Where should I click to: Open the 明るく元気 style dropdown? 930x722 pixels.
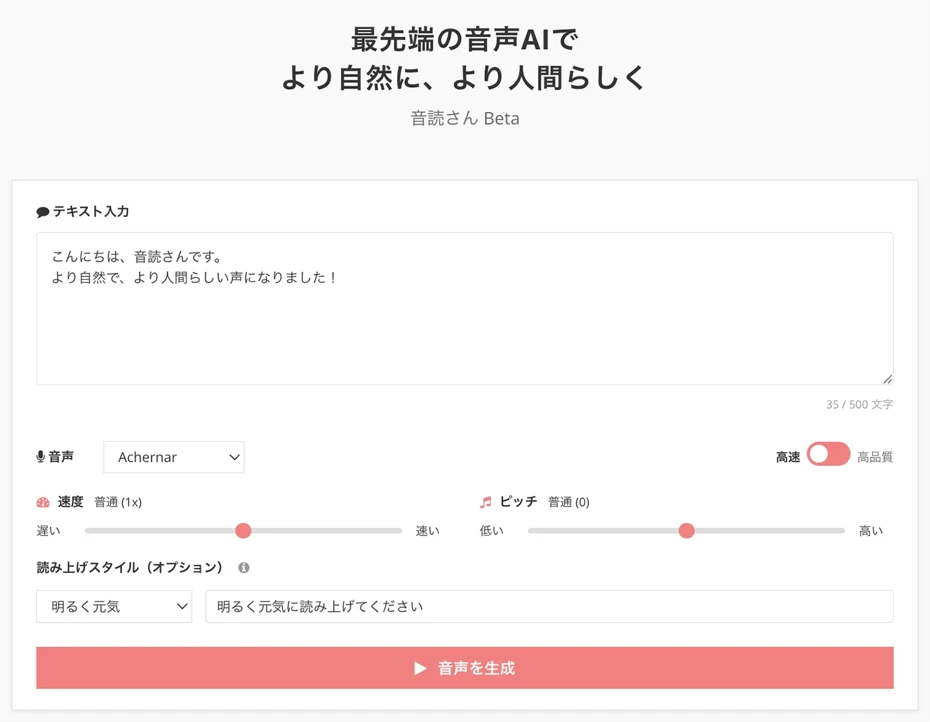113,606
